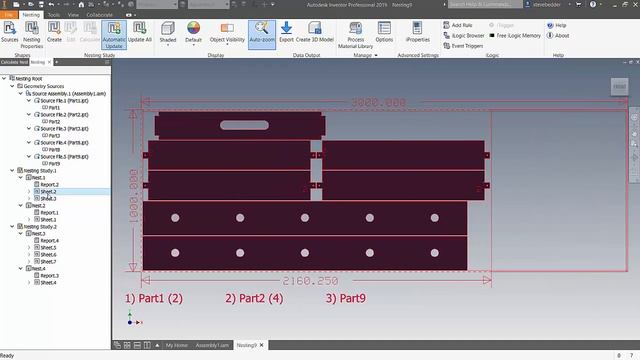The height and width of the screenshot is (360, 640).
Task: Collapse the Geometry Sources node
Action: pyautogui.click(x=12, y=86)
